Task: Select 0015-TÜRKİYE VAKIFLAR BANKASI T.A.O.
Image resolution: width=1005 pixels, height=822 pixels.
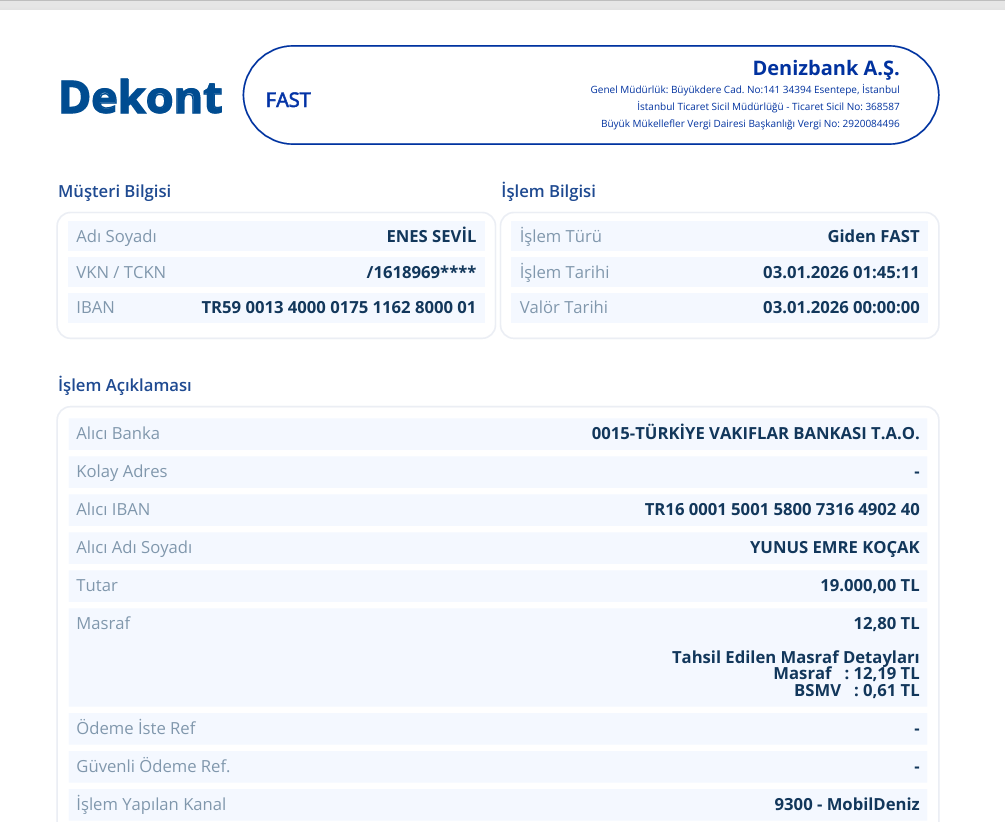Action: (756, 433)
